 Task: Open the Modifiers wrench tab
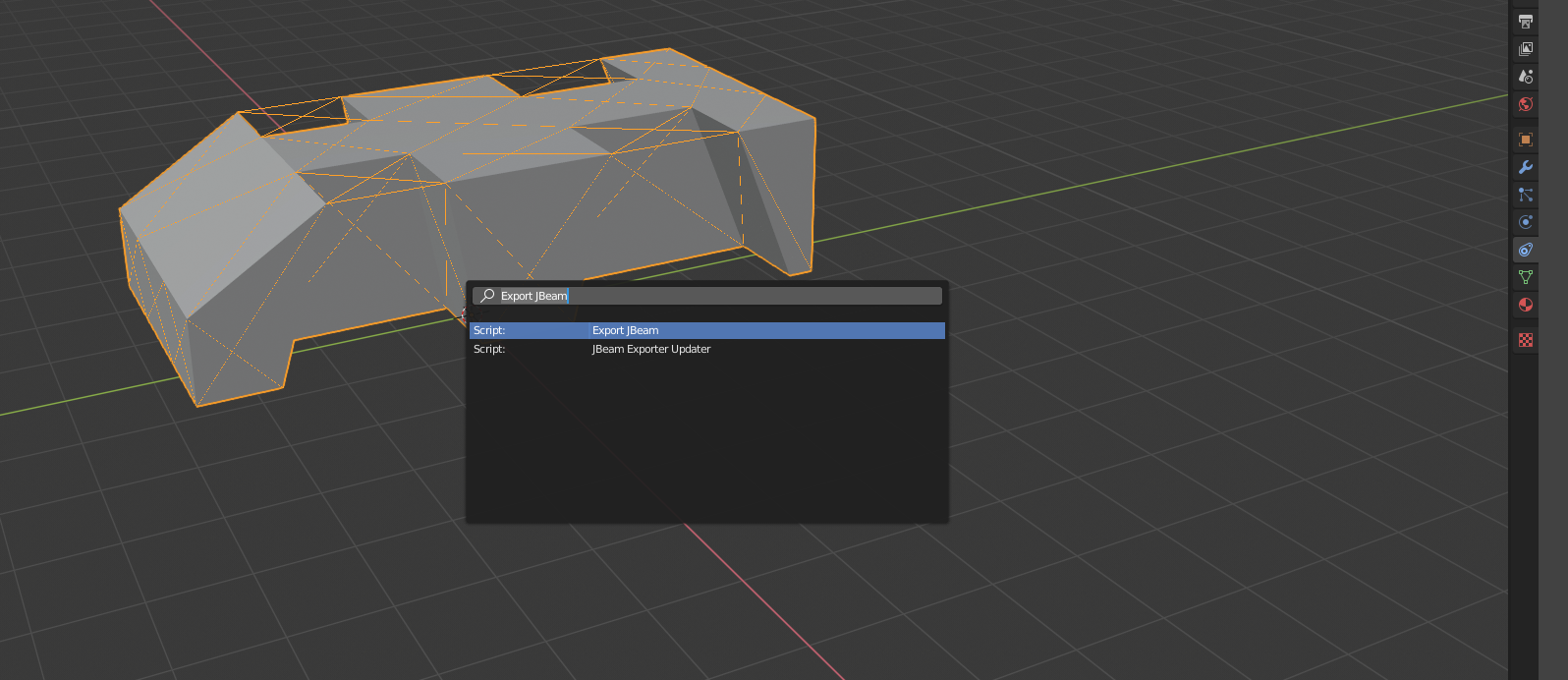(1526, 167)
